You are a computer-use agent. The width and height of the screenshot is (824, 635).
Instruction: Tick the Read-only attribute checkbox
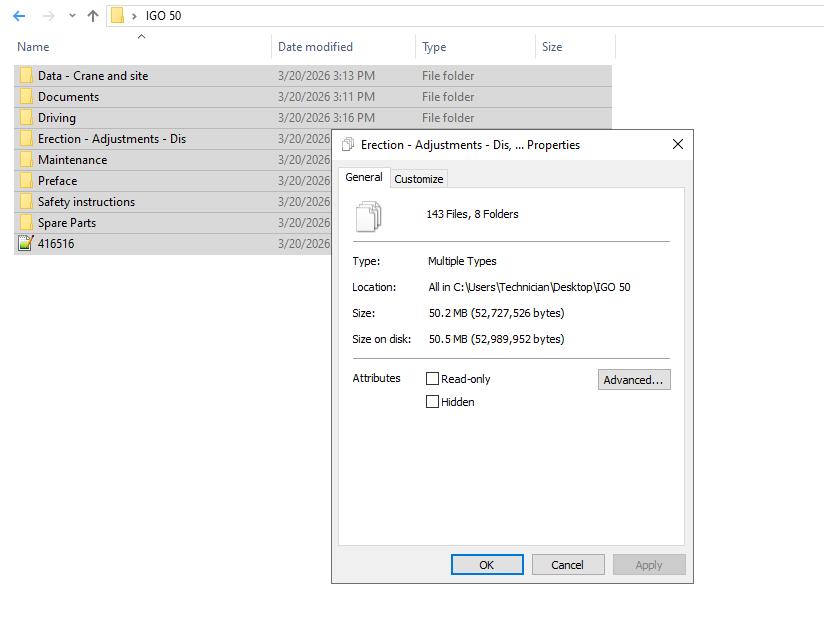432,378
